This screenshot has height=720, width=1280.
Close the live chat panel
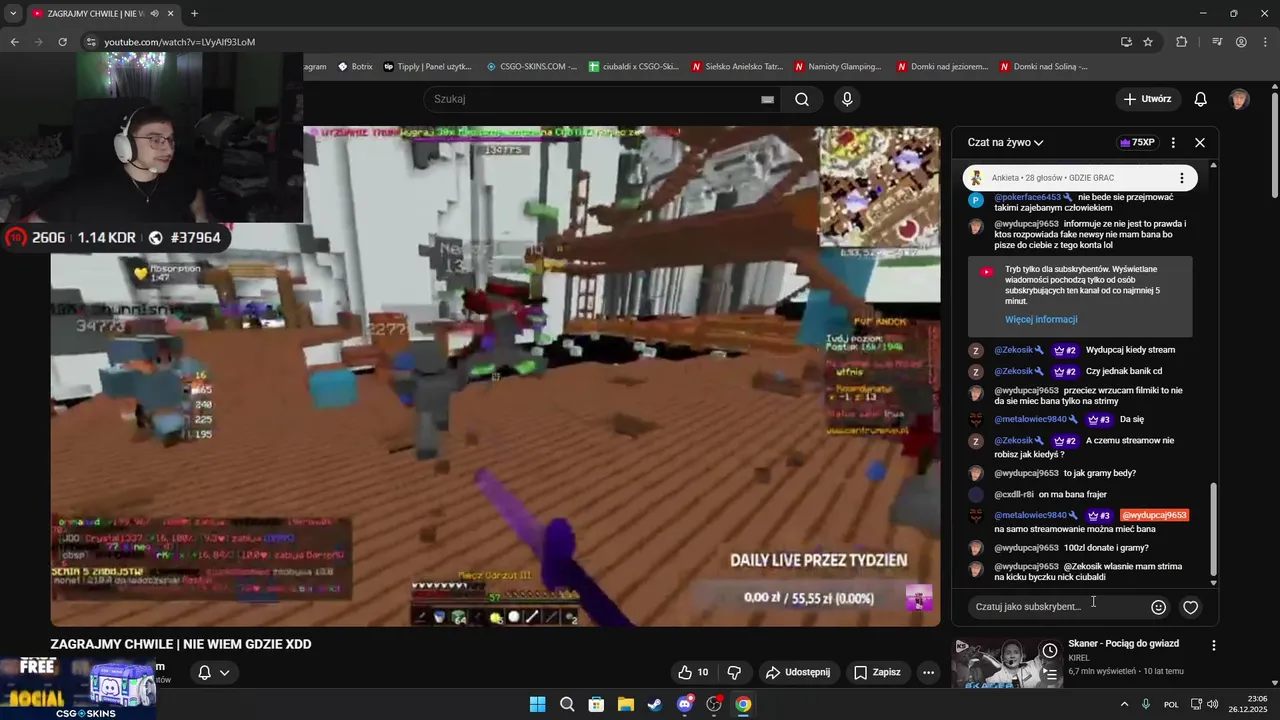click(1200, 143)
